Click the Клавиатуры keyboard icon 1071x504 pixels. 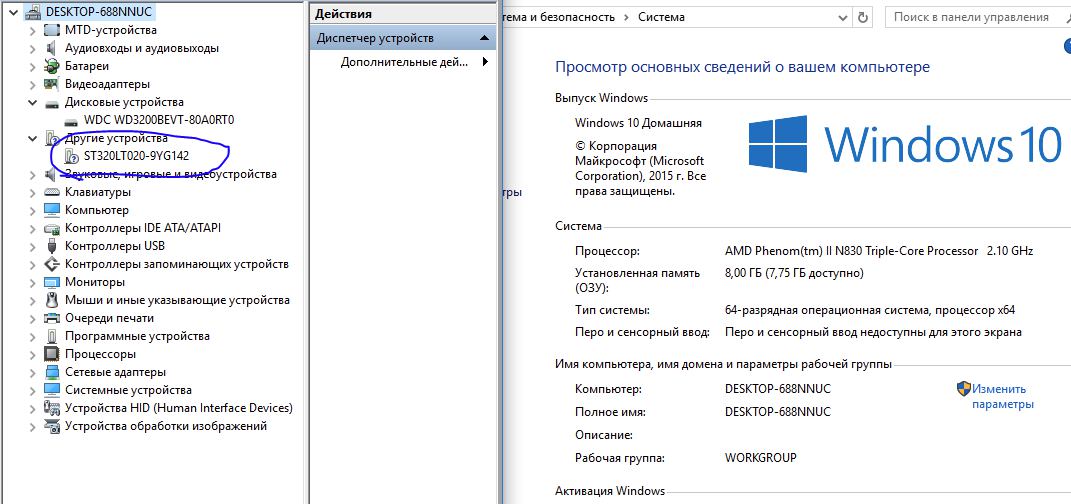click(x=52, y=192)
